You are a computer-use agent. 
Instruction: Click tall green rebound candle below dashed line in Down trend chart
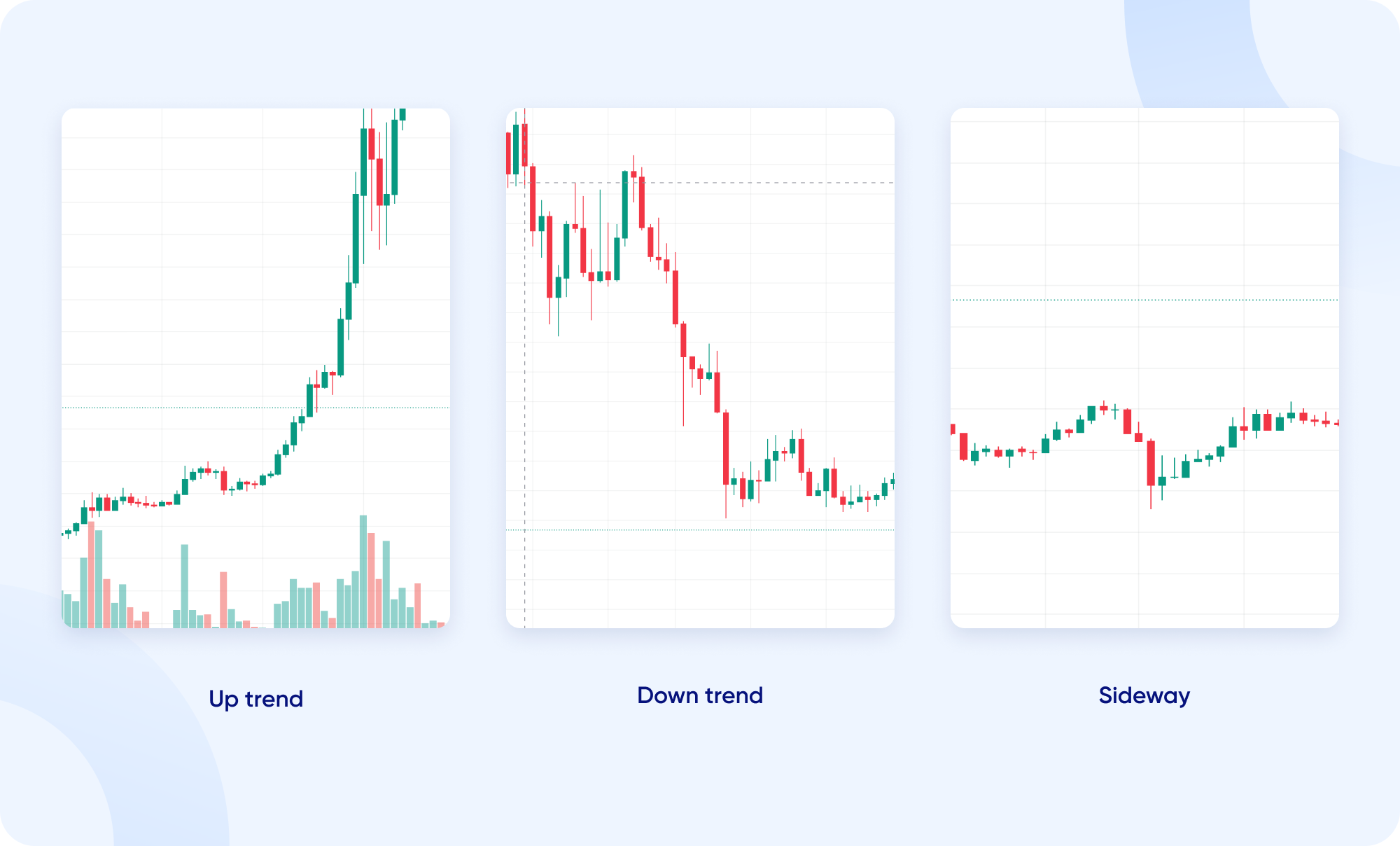[625, 204]
